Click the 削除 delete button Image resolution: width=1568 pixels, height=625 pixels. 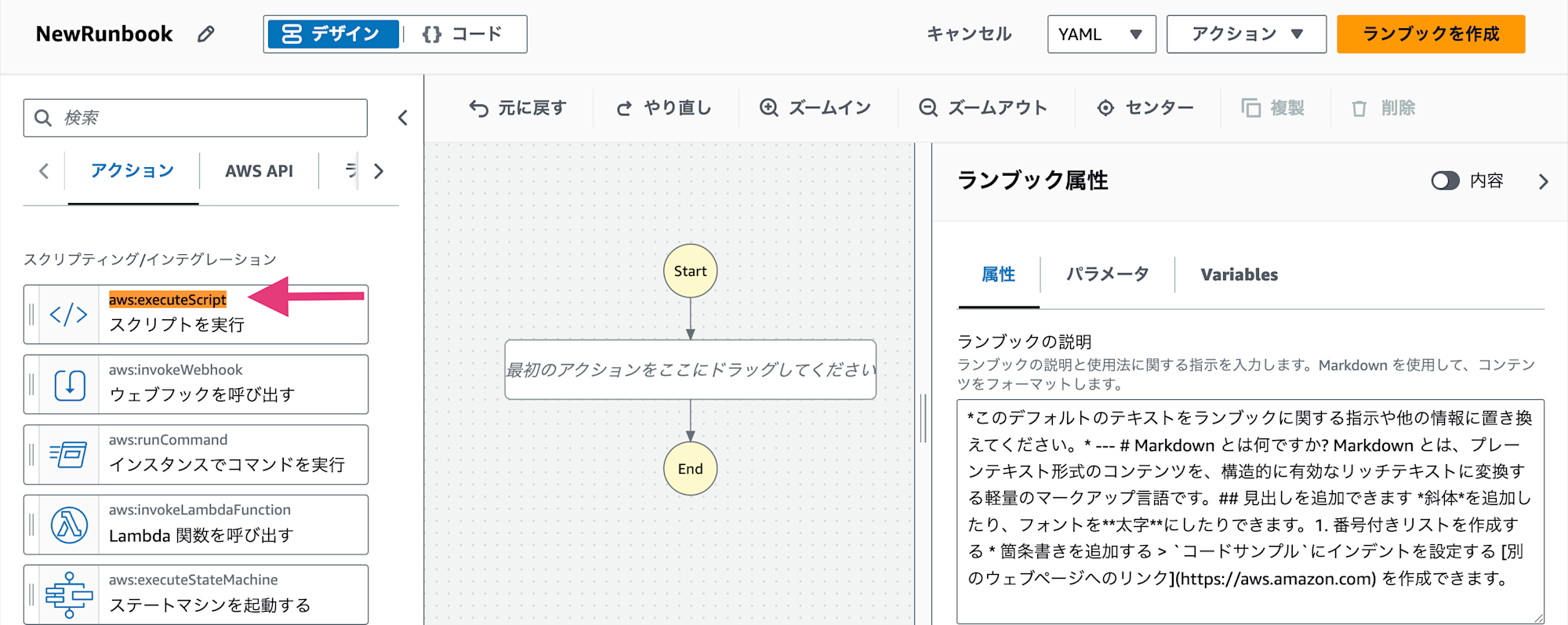pyautogui.click(x=1384, y=107)
